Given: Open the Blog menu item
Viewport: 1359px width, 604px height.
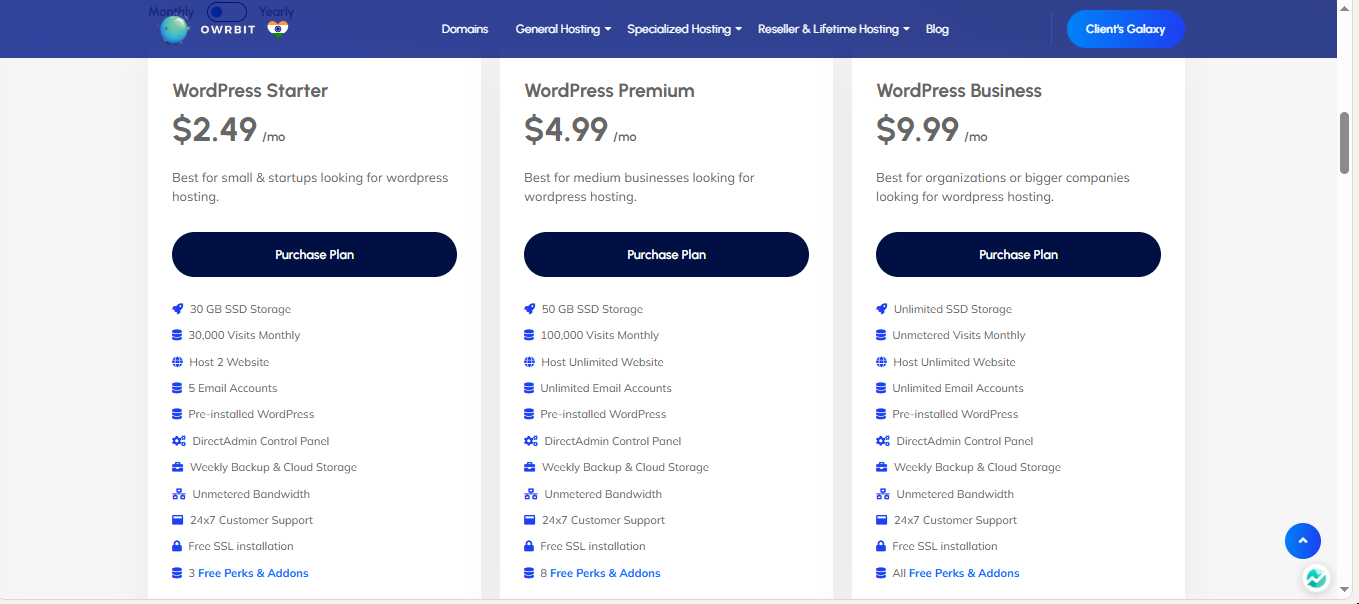Looking at the screenshot, I should pos(937,29).
